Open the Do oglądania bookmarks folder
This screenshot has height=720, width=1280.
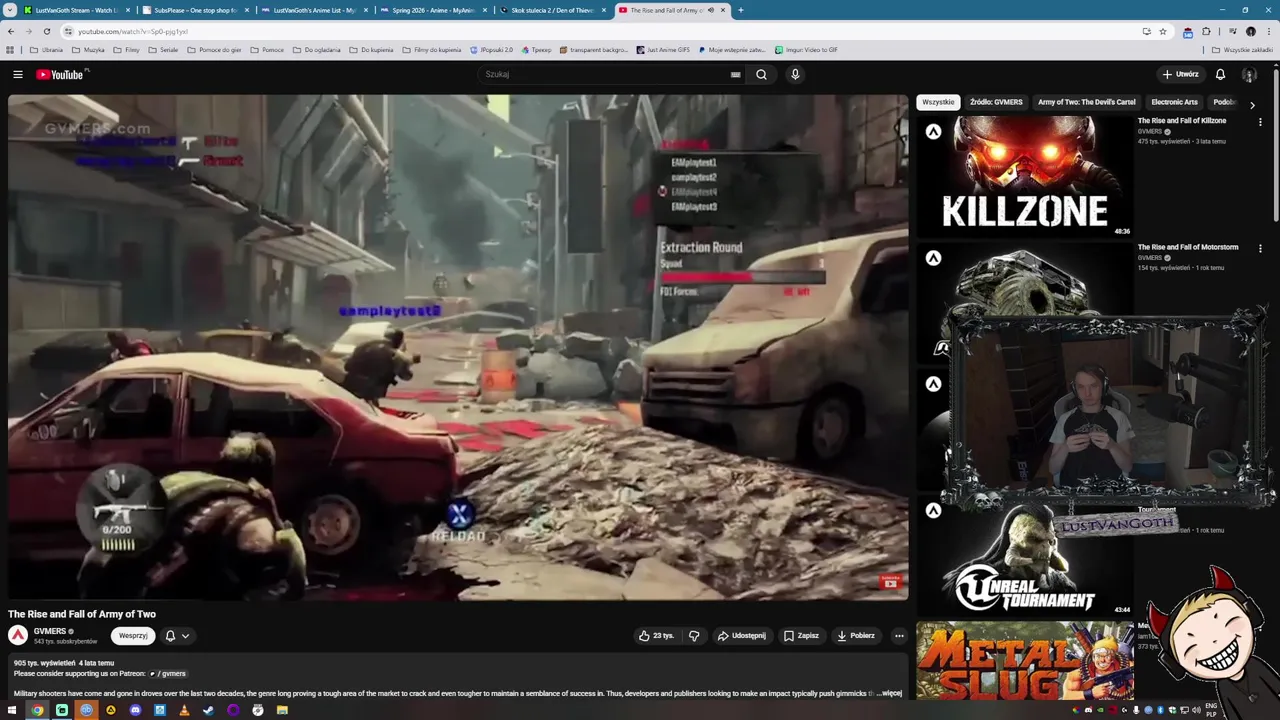point(317,49)
